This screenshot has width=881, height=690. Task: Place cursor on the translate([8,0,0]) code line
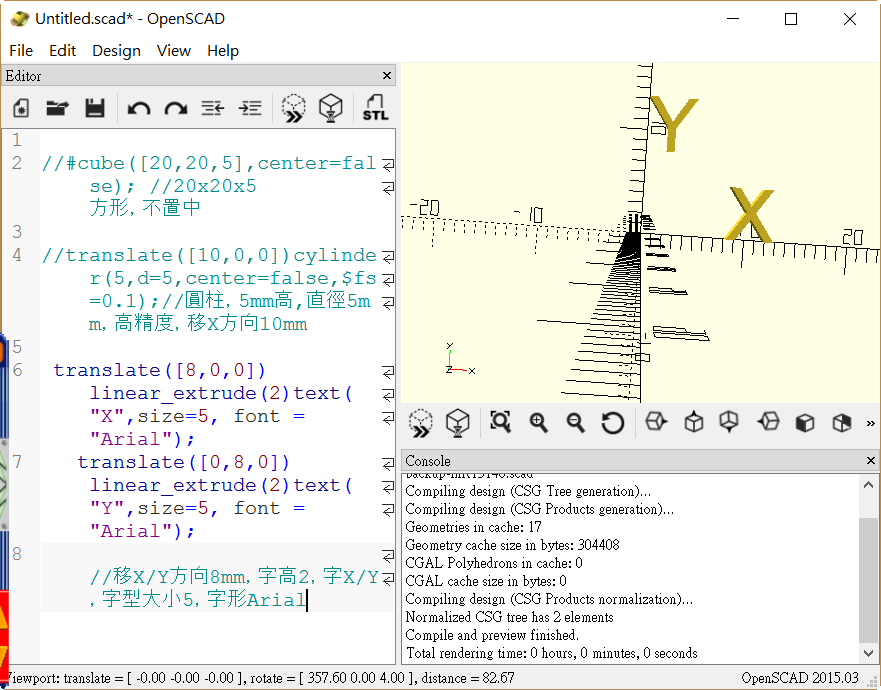(159, 370)
